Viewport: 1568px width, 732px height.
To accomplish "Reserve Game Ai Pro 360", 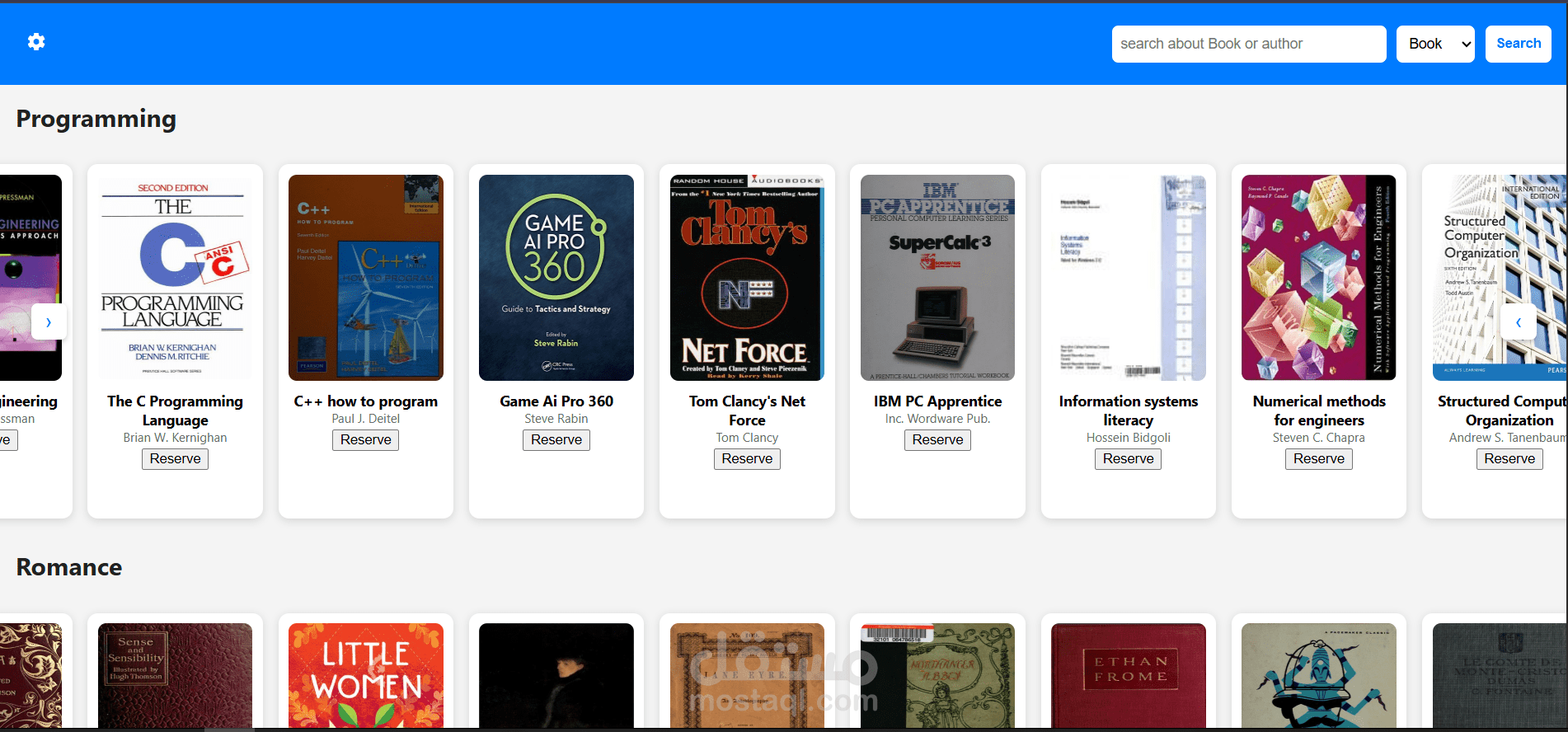I will pyautogui.click(x=556, y=440).
